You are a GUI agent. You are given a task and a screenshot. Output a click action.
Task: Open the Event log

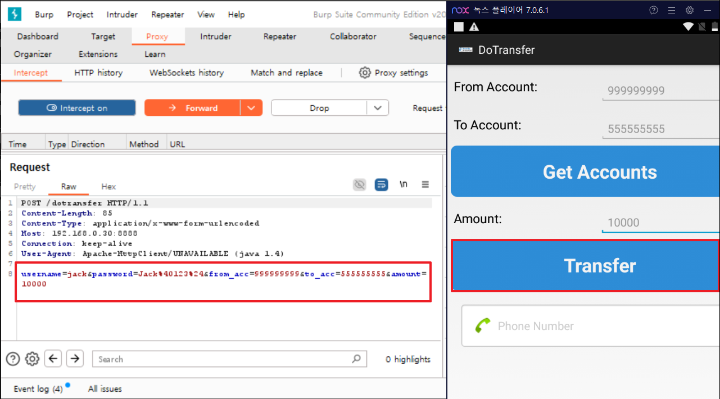pos(38,389)
